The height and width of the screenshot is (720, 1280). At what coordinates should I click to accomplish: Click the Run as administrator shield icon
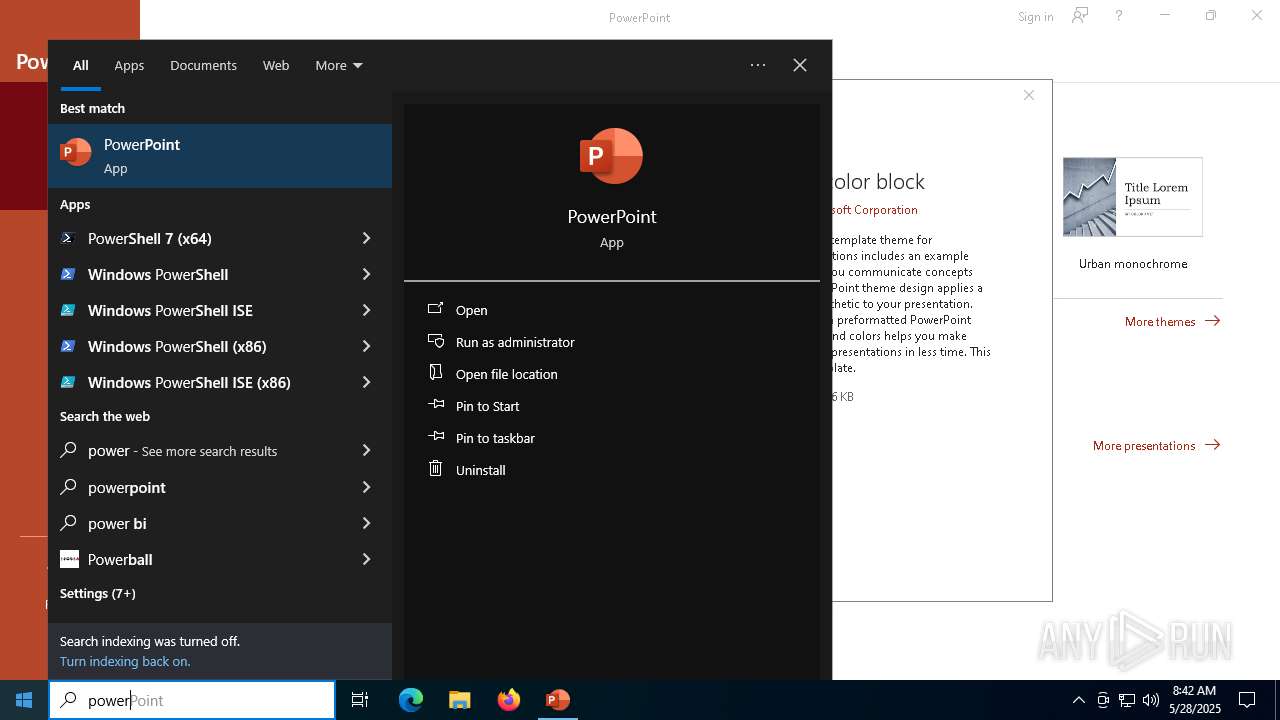435,341
